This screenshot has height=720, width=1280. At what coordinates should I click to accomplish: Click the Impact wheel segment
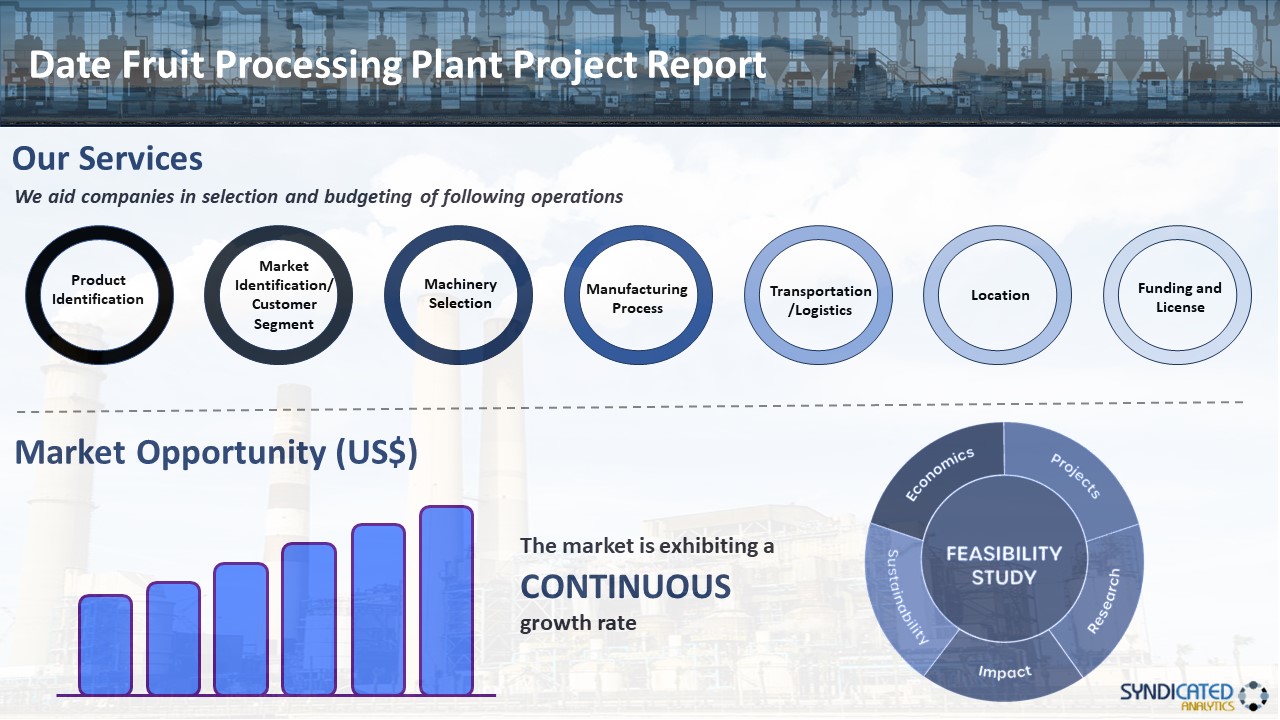[1004, 672]
